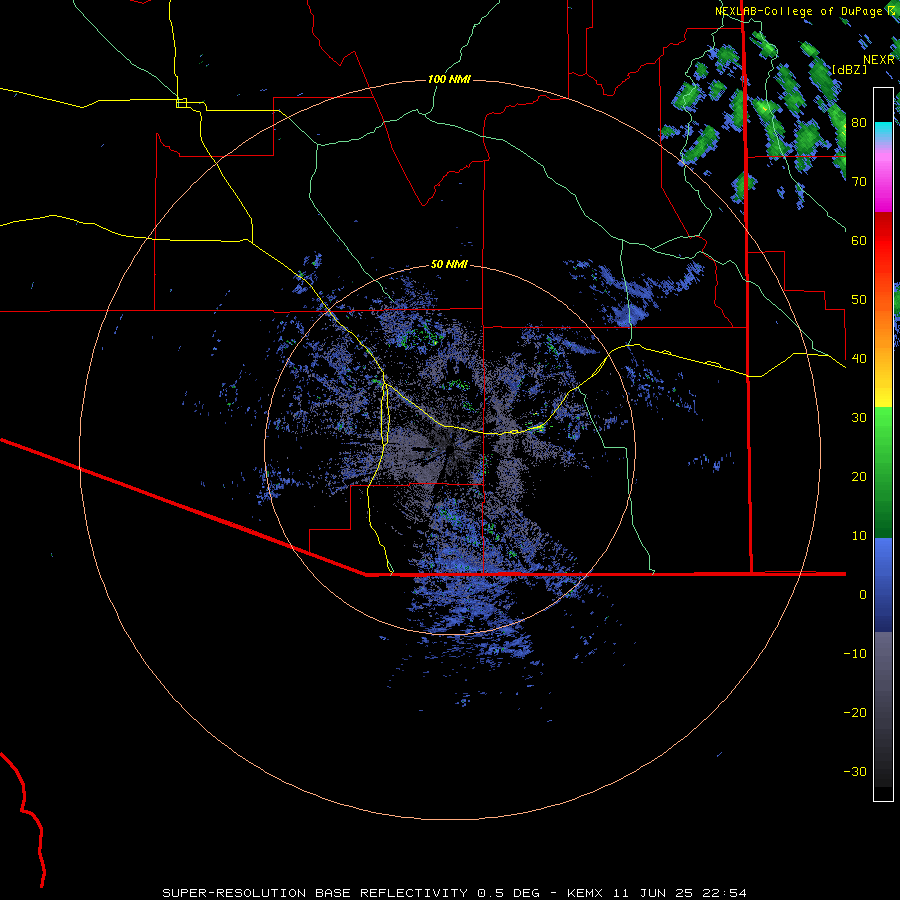Click the orange band of the color bar
900x900 pixels.
click(883, 327)
